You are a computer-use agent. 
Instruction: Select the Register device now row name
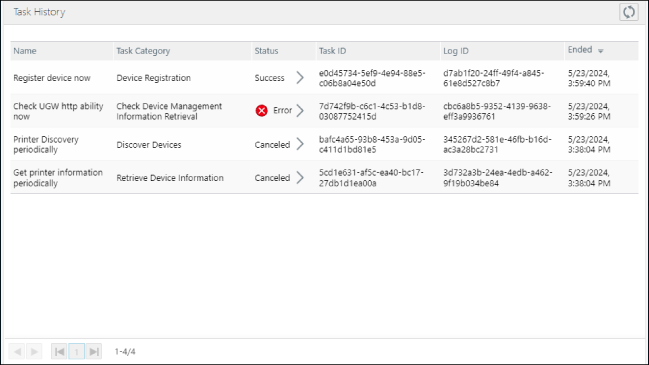[x=52, y=78]
